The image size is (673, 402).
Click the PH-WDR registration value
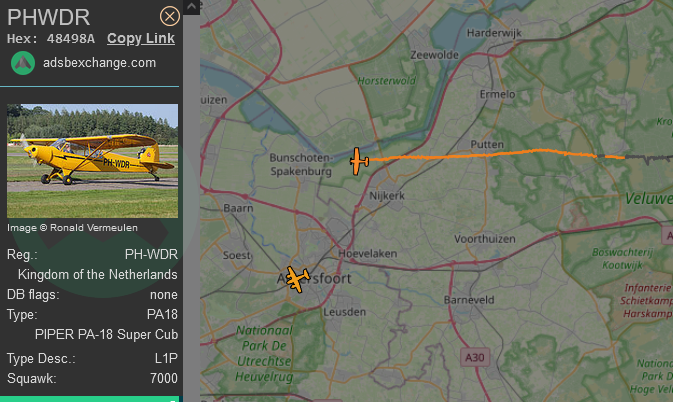(151, 254)
